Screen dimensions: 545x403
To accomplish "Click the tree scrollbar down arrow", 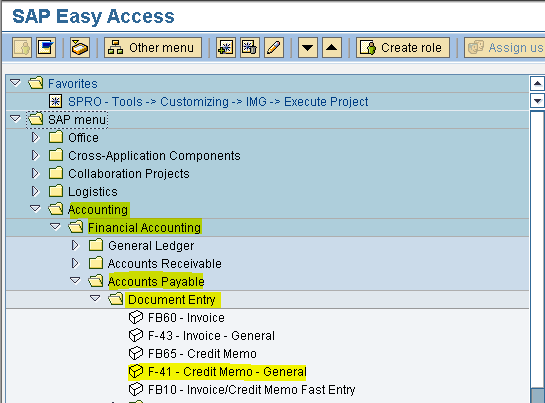I will (x=537, y=101).
